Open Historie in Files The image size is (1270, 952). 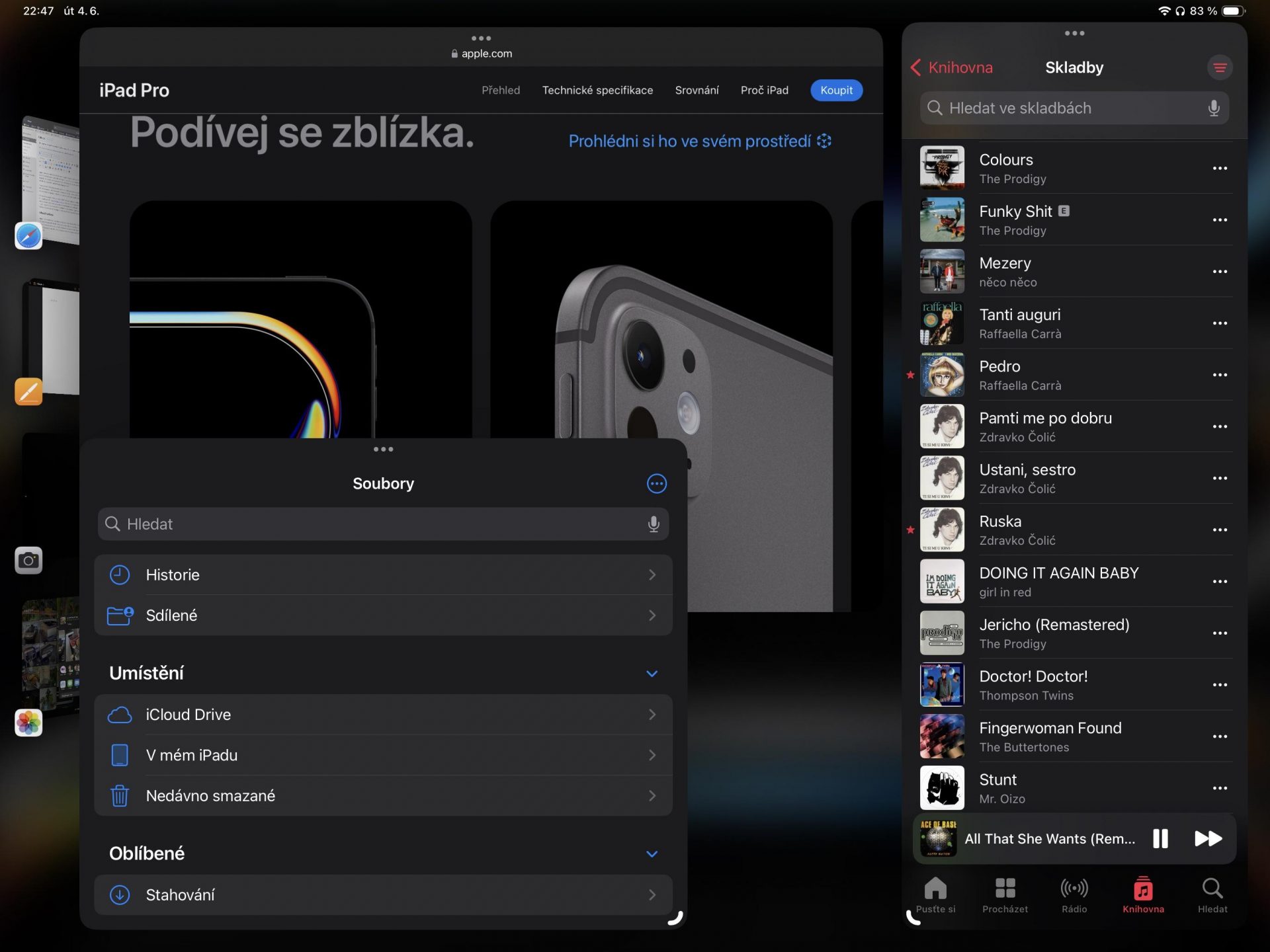(383, 575)
